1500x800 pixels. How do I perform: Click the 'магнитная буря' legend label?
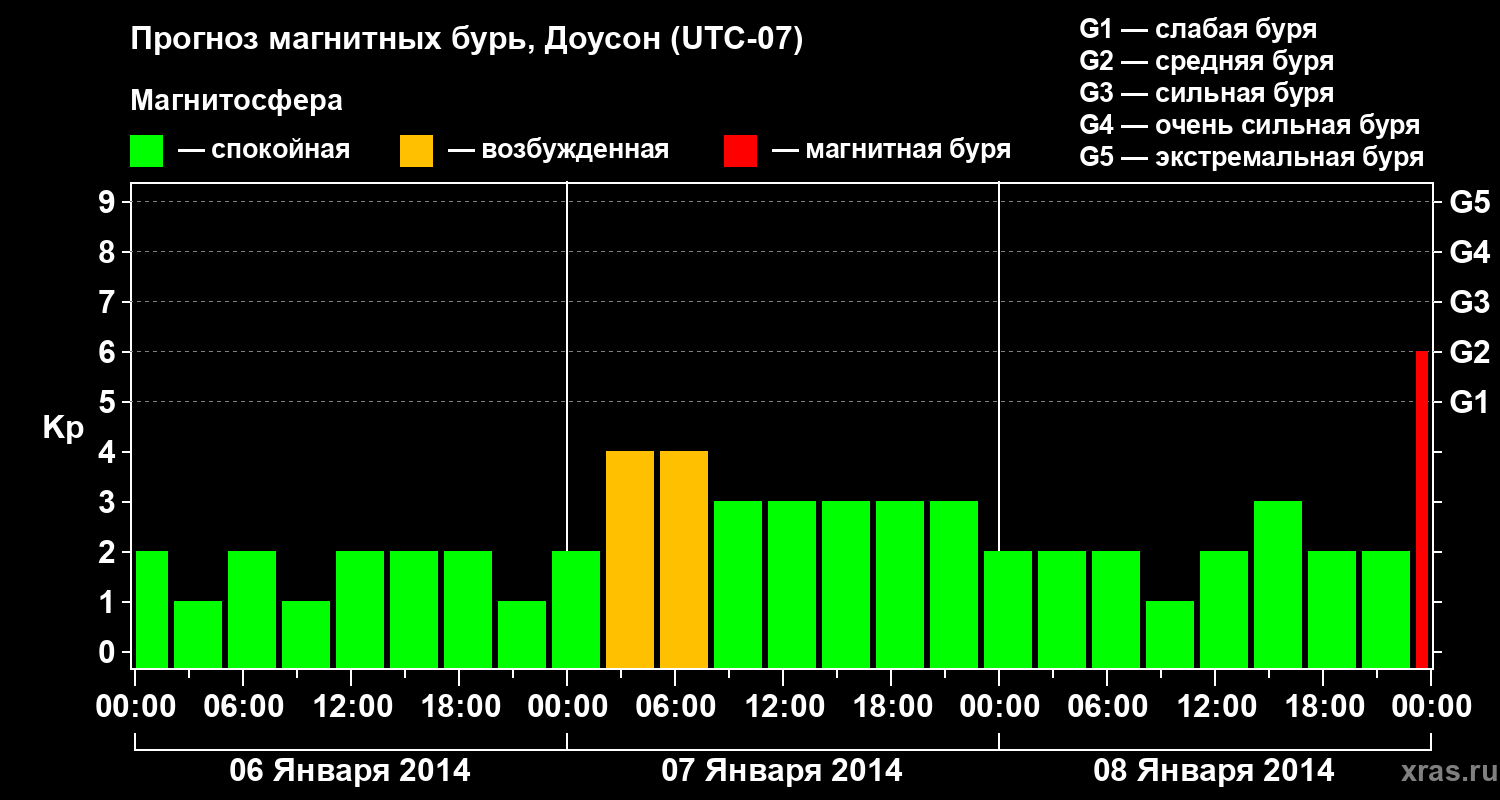pos(908,151)
